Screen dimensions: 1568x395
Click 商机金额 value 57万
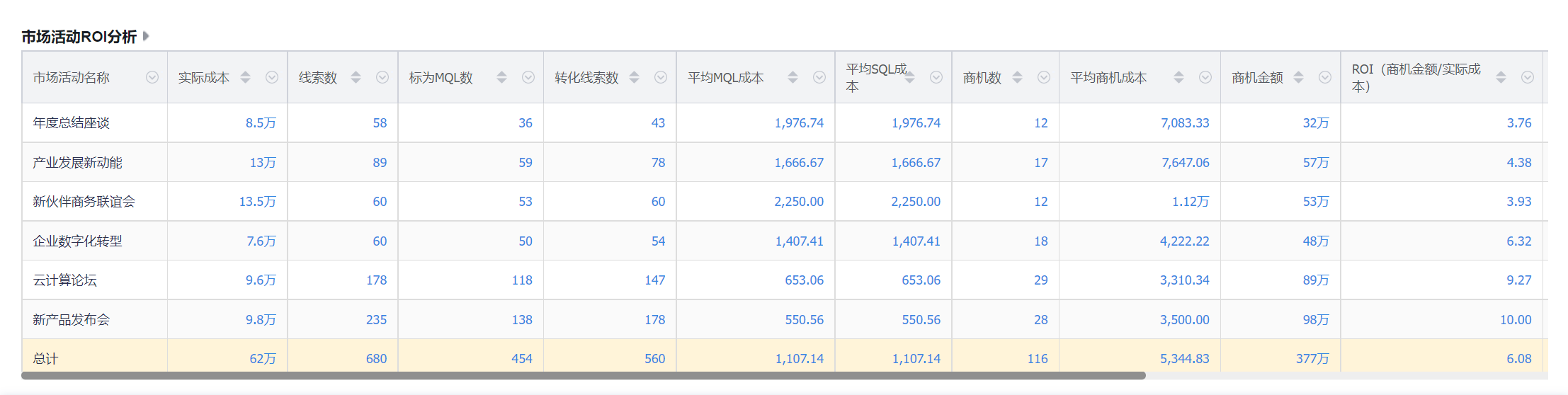(1316, 163)
